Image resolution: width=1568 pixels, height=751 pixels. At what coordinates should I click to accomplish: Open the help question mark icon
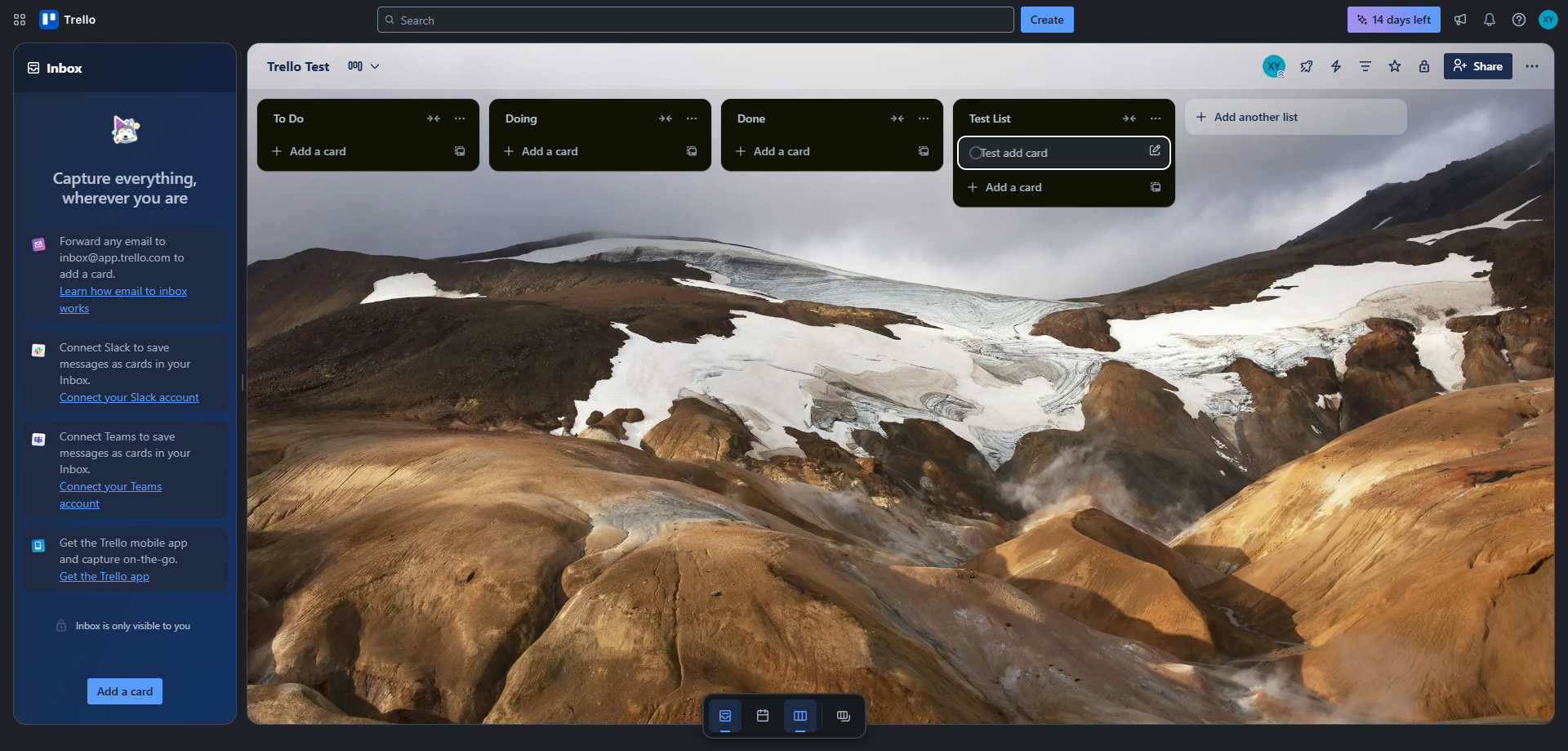1519,20
